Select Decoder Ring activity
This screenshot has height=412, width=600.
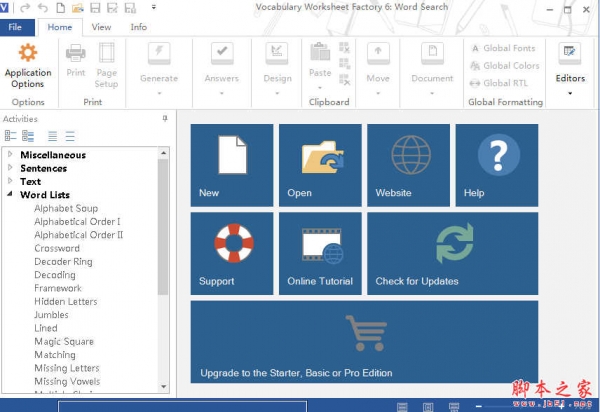[x=64, y=262]
